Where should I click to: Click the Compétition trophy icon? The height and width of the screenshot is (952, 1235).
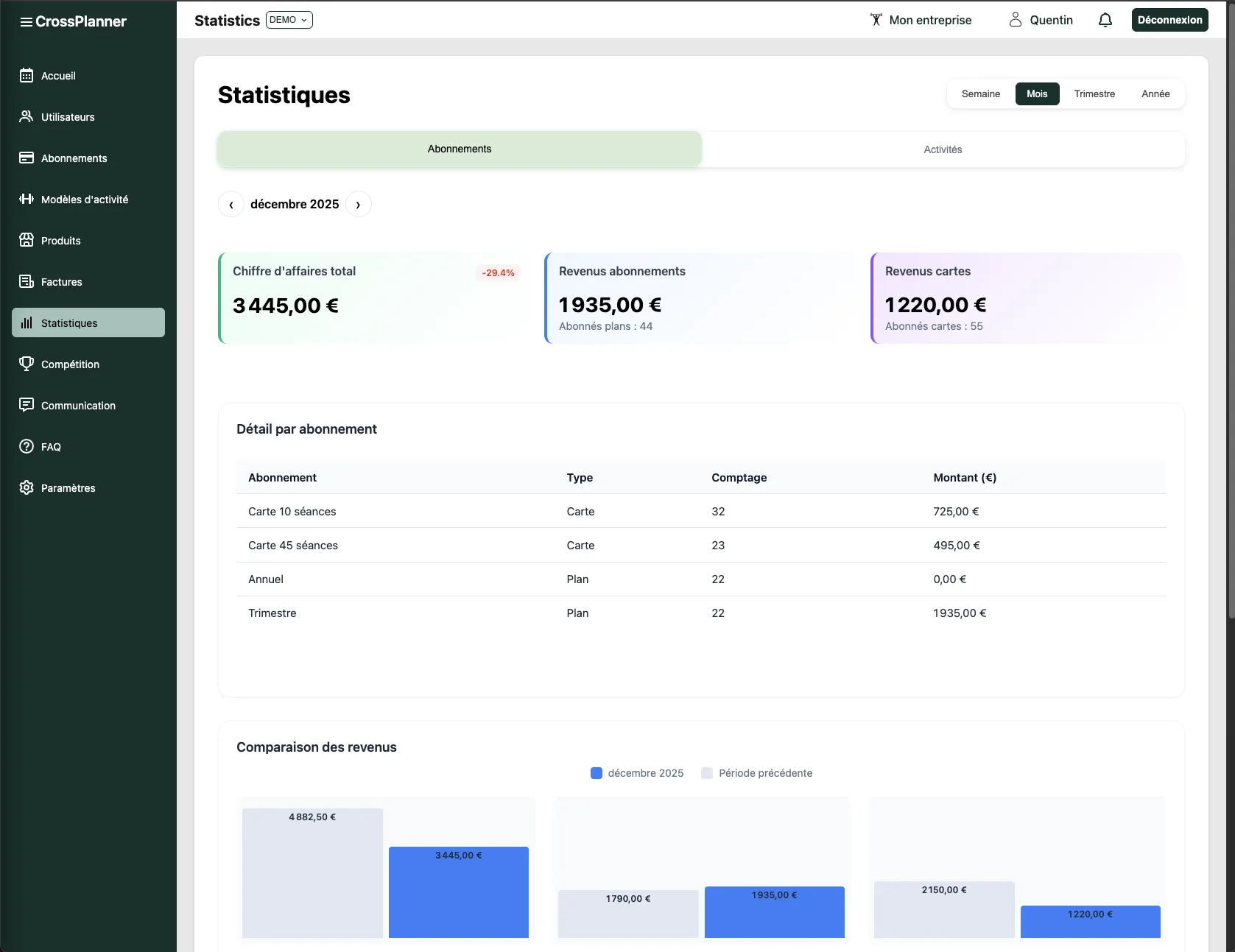[x=27, y=364]
